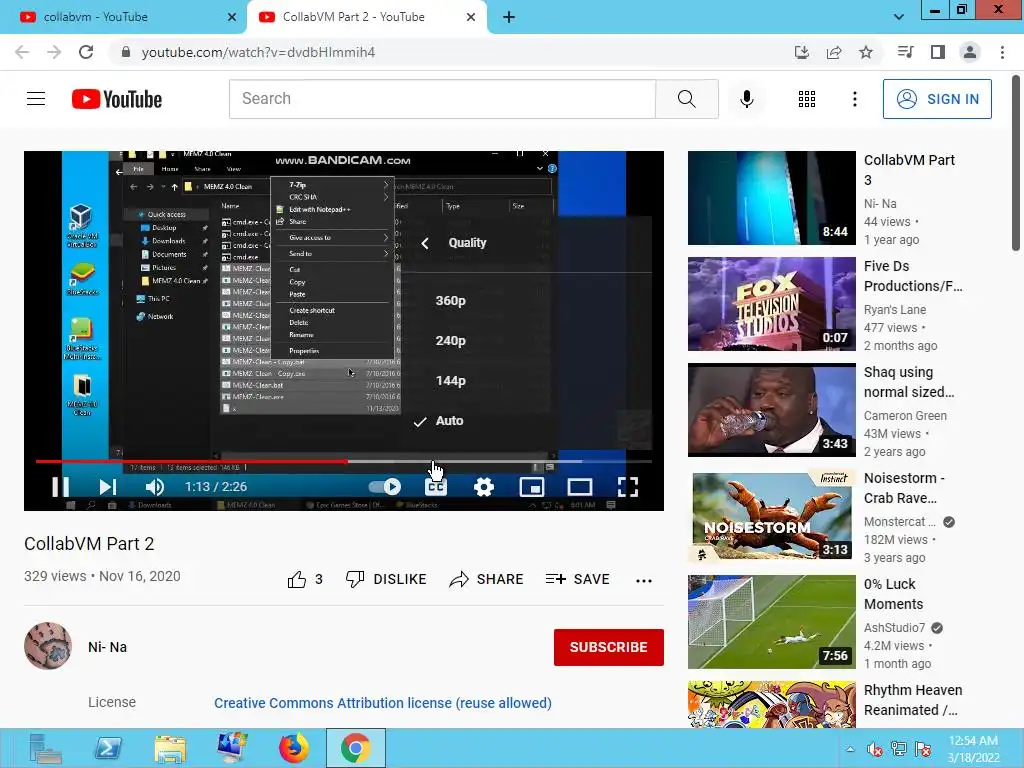Mute the video volume
The image size is (1024, 768).
155,487
